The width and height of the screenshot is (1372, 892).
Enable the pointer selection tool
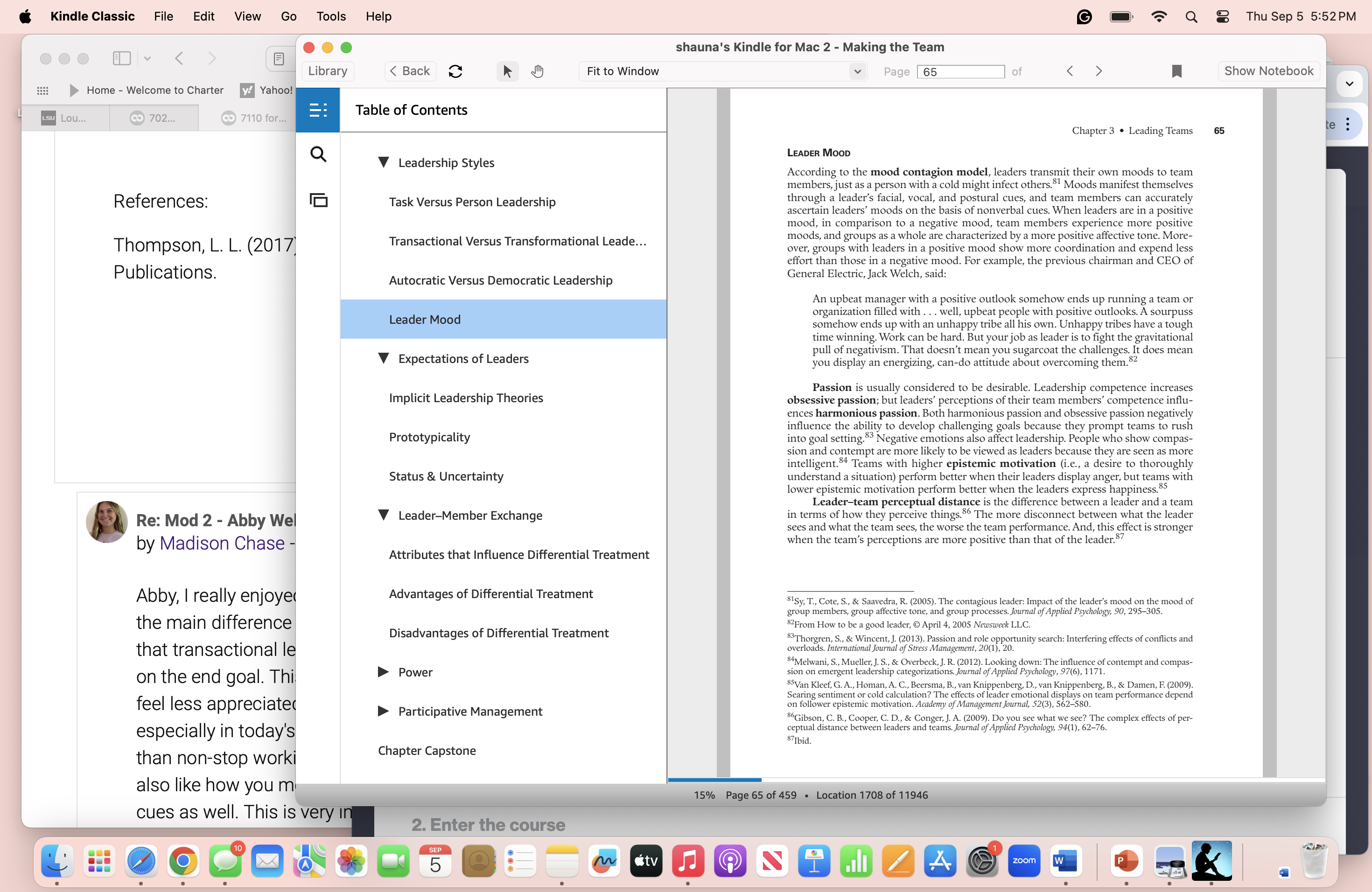coord(507,71)
